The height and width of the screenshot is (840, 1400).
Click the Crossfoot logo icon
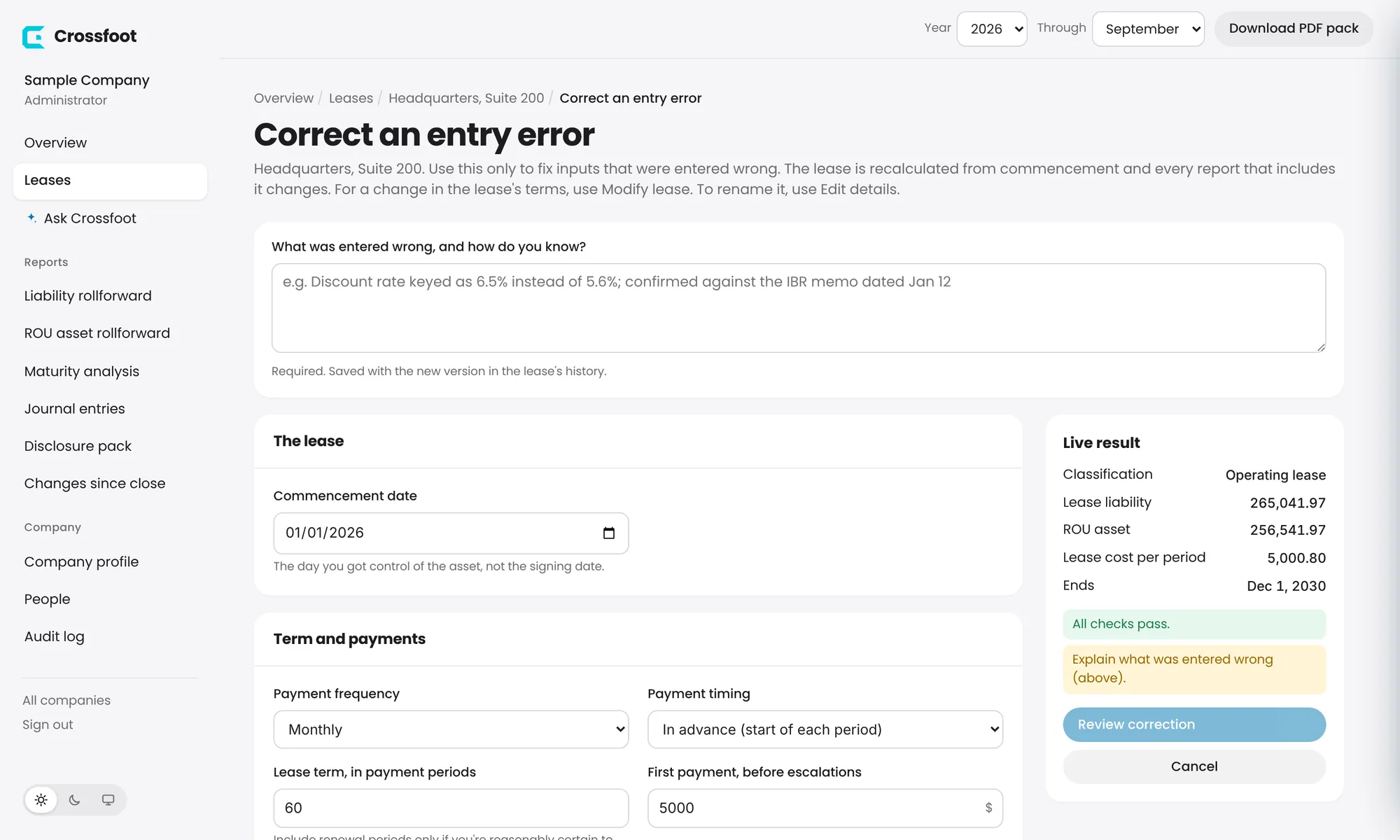click(33, 36)
